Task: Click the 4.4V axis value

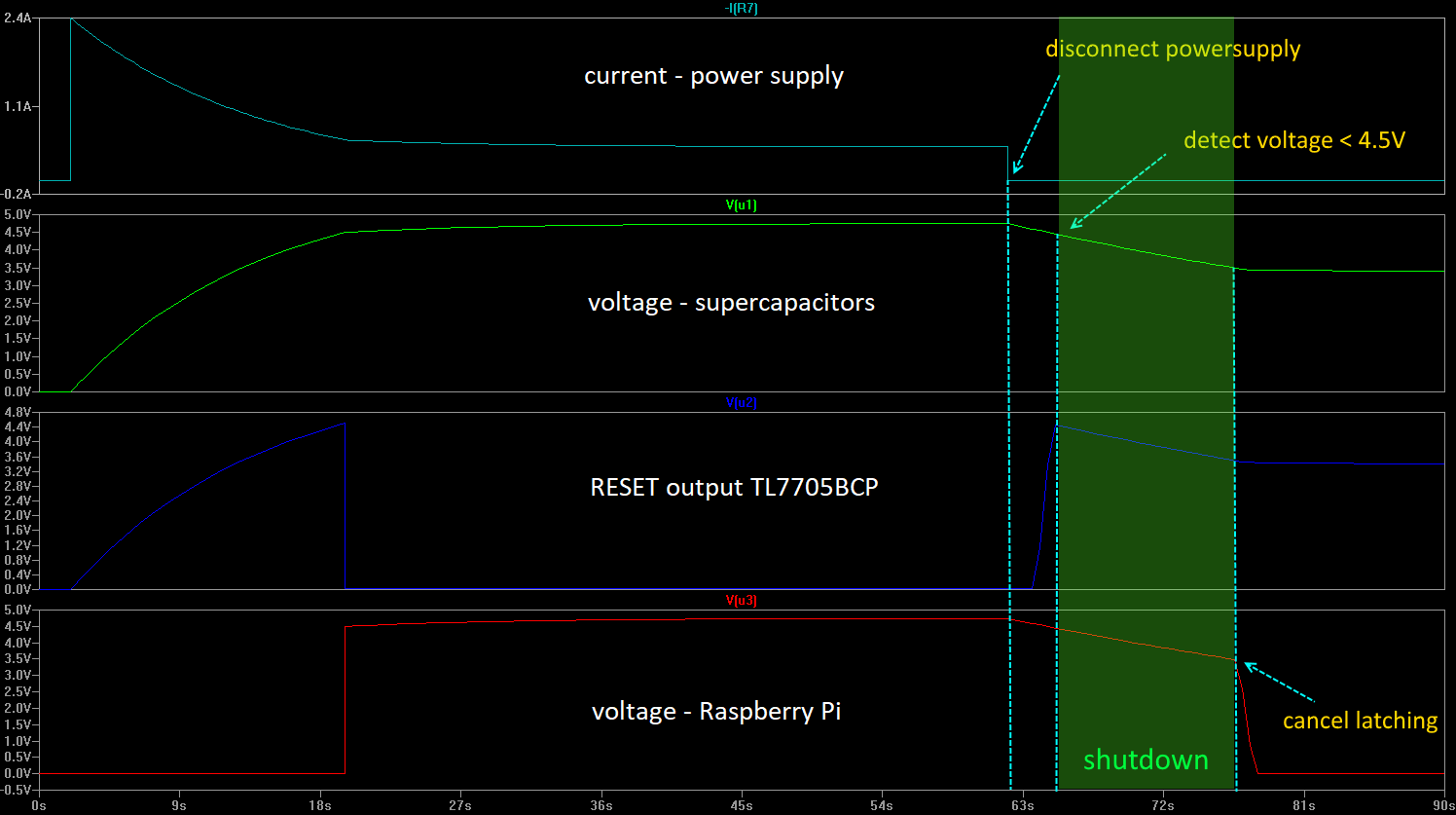Action: (18, 426)
